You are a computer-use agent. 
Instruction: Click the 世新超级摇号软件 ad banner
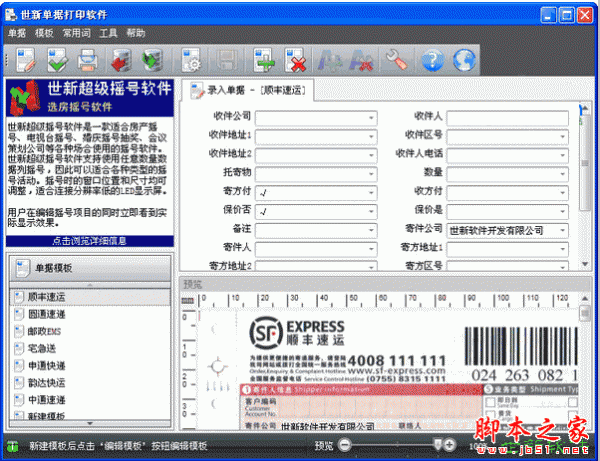(90, 98)
